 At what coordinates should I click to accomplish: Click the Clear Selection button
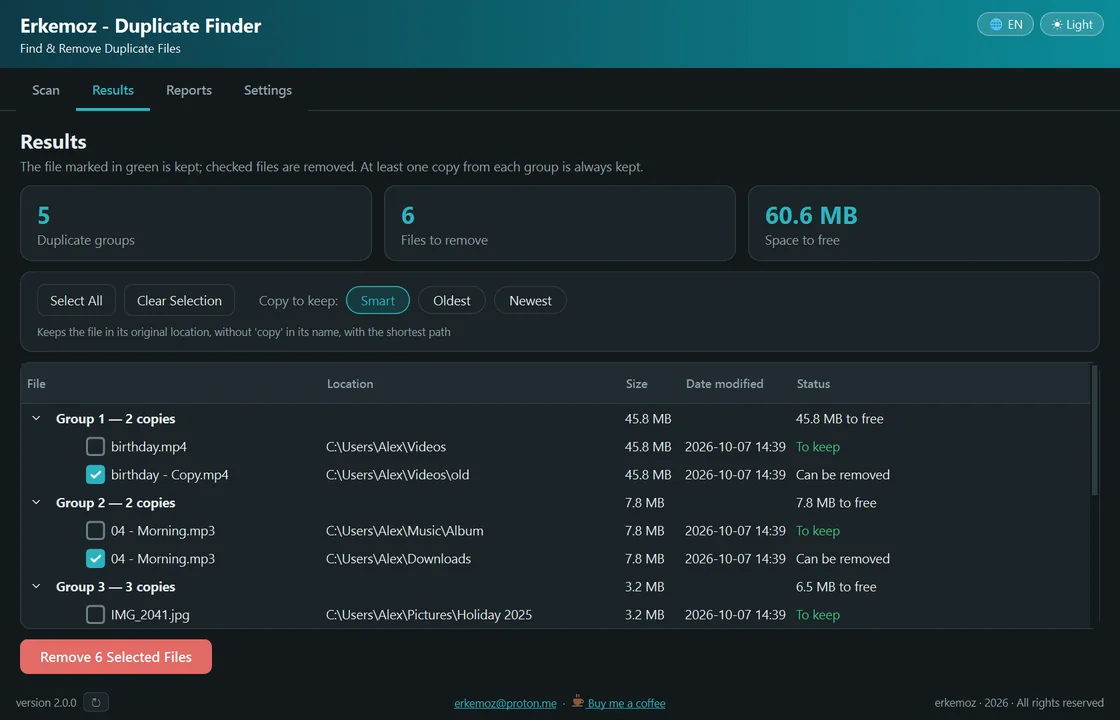[x=179, y=301]
